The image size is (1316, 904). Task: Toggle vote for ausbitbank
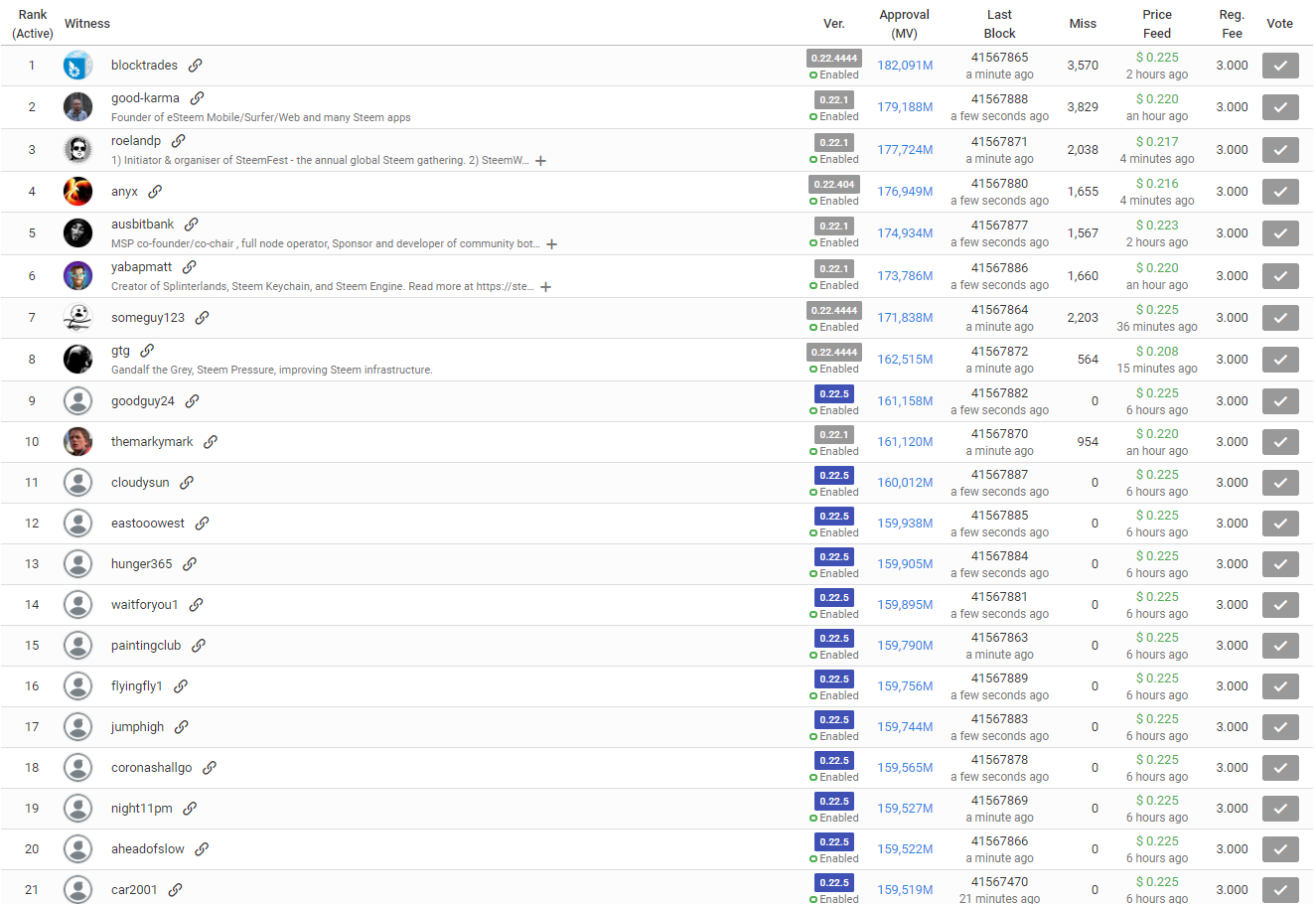1280,233
